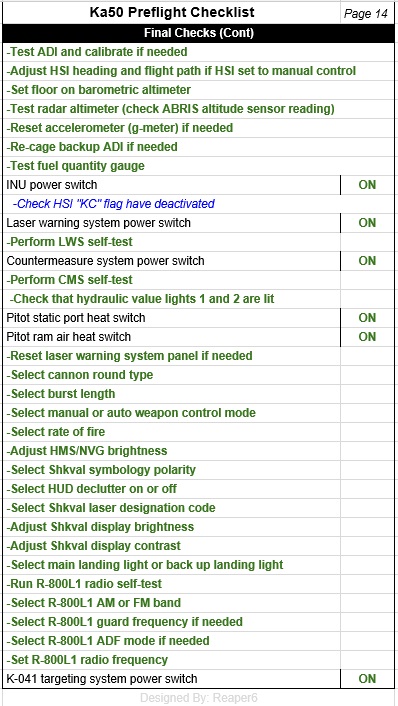
Task: Click Adjust Shkval display contrast line
Action: coord(94,546)
